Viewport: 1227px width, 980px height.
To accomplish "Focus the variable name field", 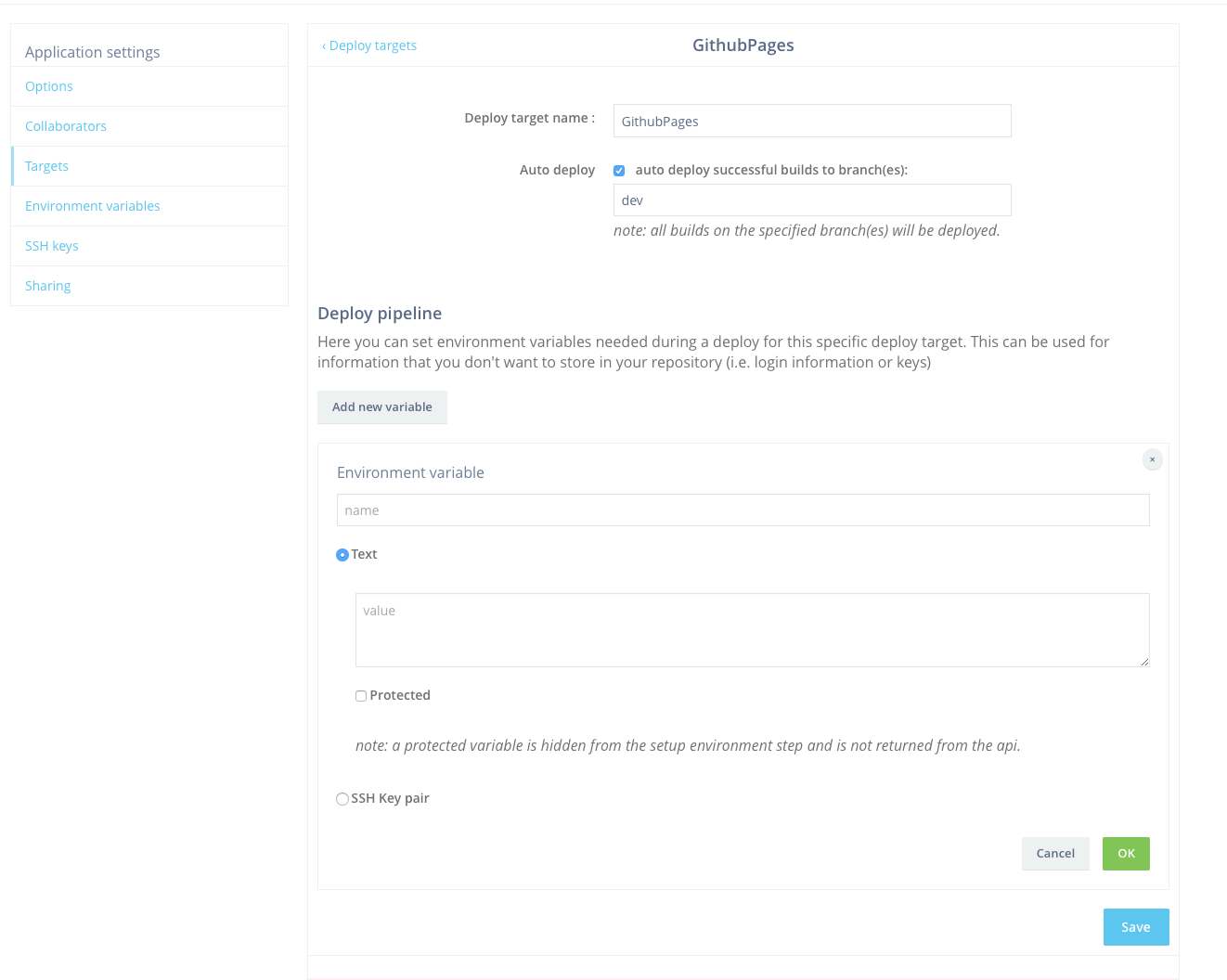I will coord(743,510).
